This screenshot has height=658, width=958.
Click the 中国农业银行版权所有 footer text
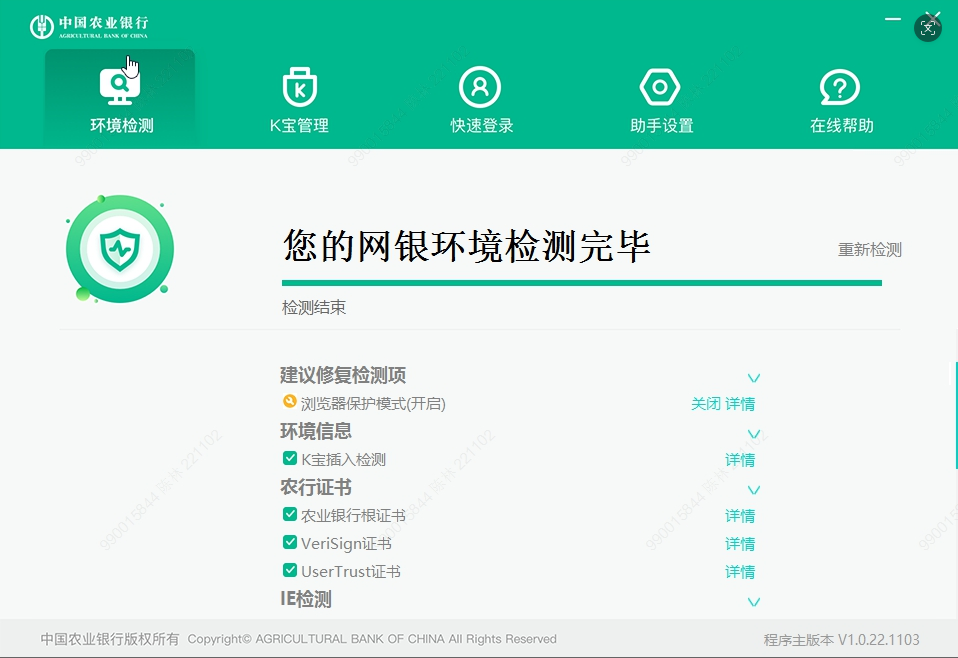[110, 639]
